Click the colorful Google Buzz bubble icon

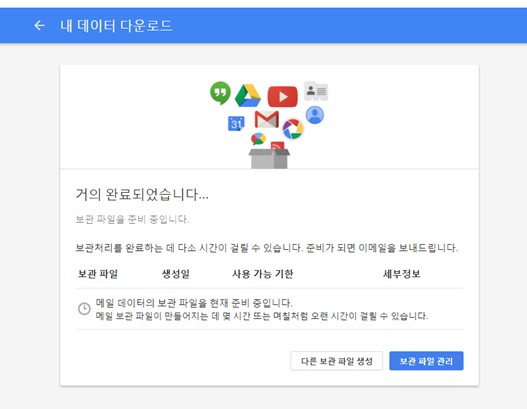tap(258, 138)
